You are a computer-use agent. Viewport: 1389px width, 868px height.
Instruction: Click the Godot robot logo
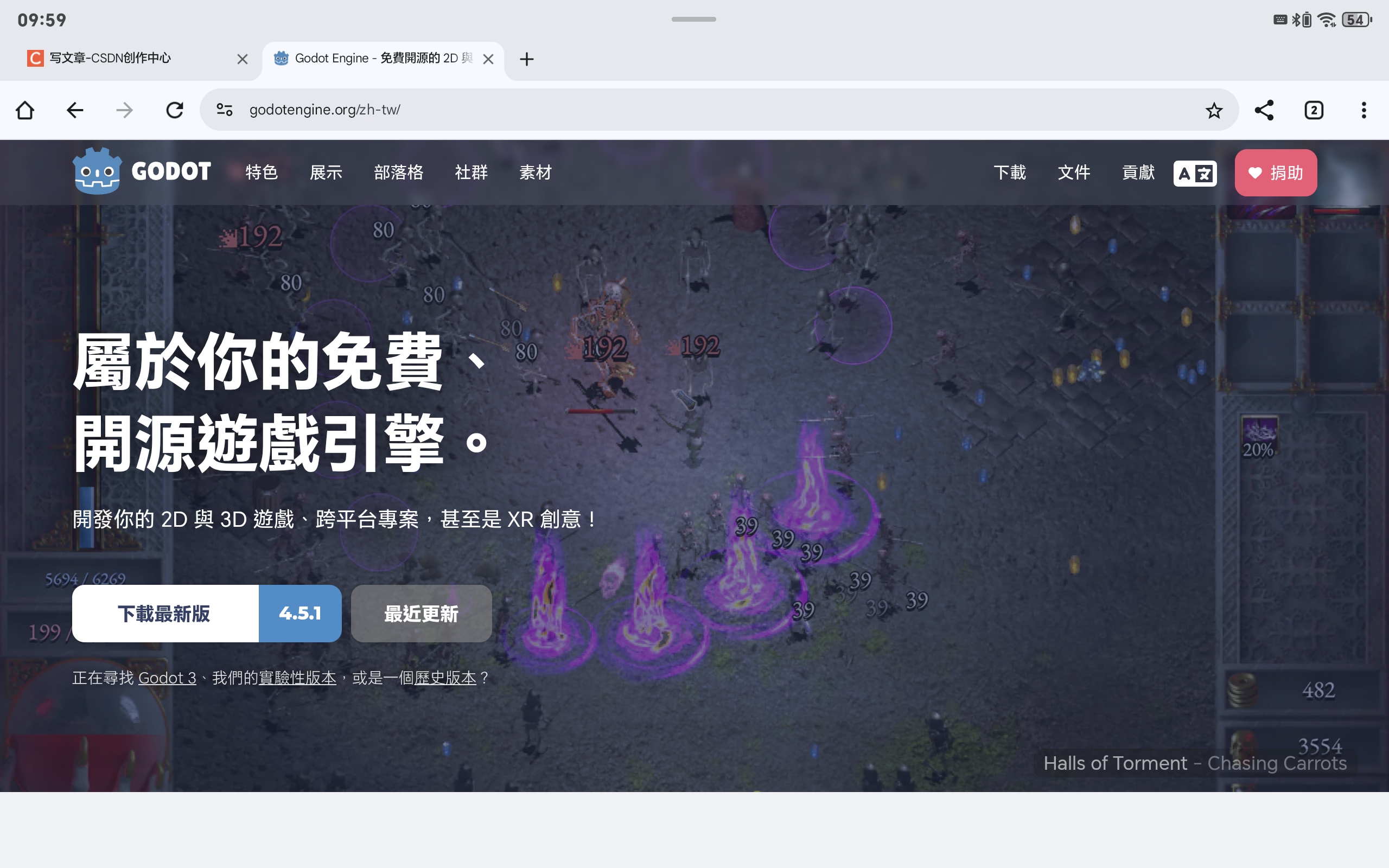point(97,171)
